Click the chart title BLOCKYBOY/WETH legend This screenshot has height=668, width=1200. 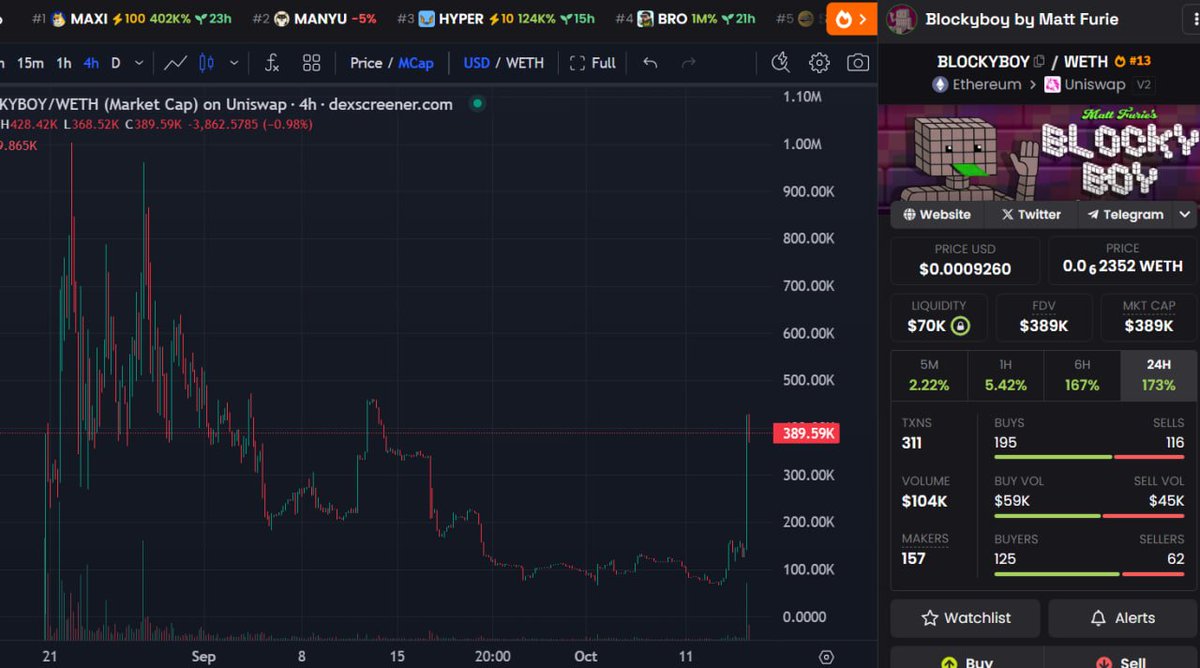pos(226,104)
